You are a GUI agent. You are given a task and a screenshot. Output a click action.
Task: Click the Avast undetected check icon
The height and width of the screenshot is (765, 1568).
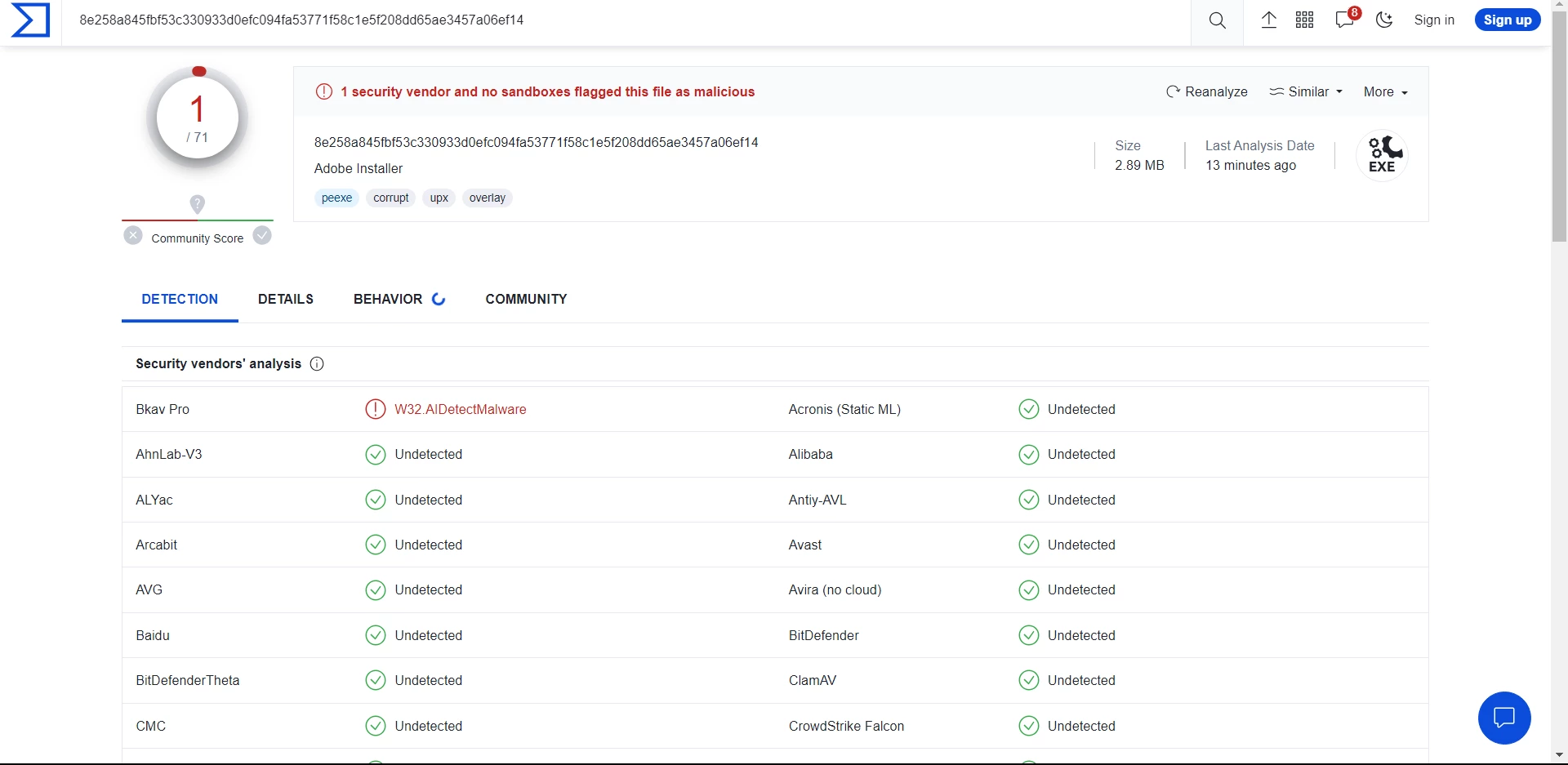1028,545
